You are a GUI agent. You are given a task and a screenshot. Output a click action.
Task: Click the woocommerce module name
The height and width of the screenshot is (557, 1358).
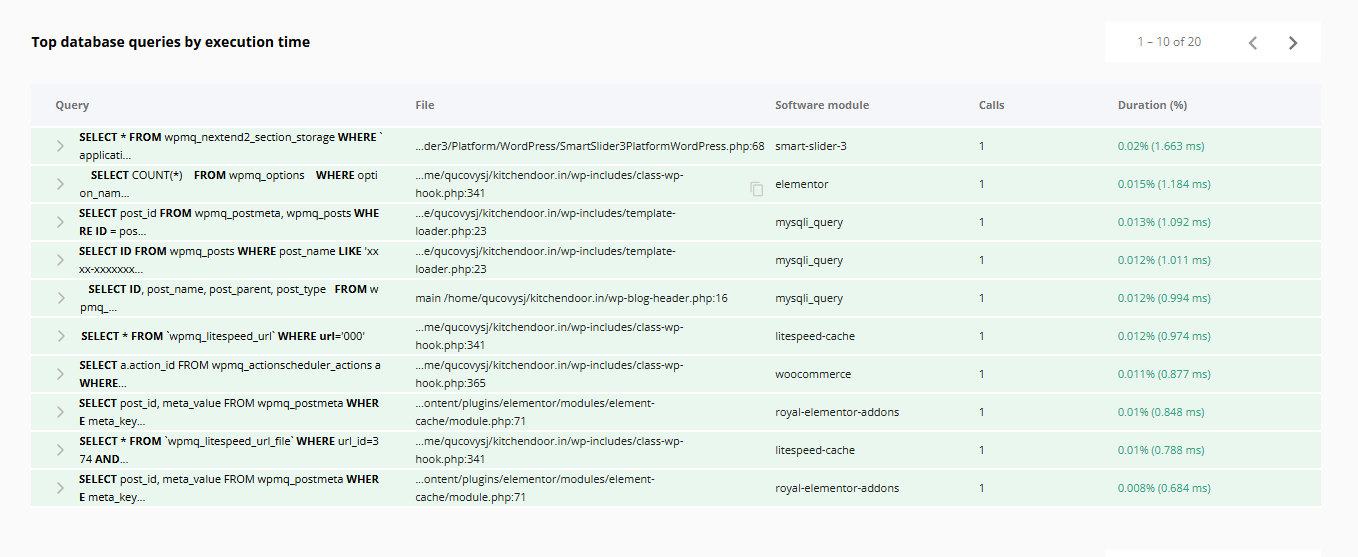pos(812,374)
